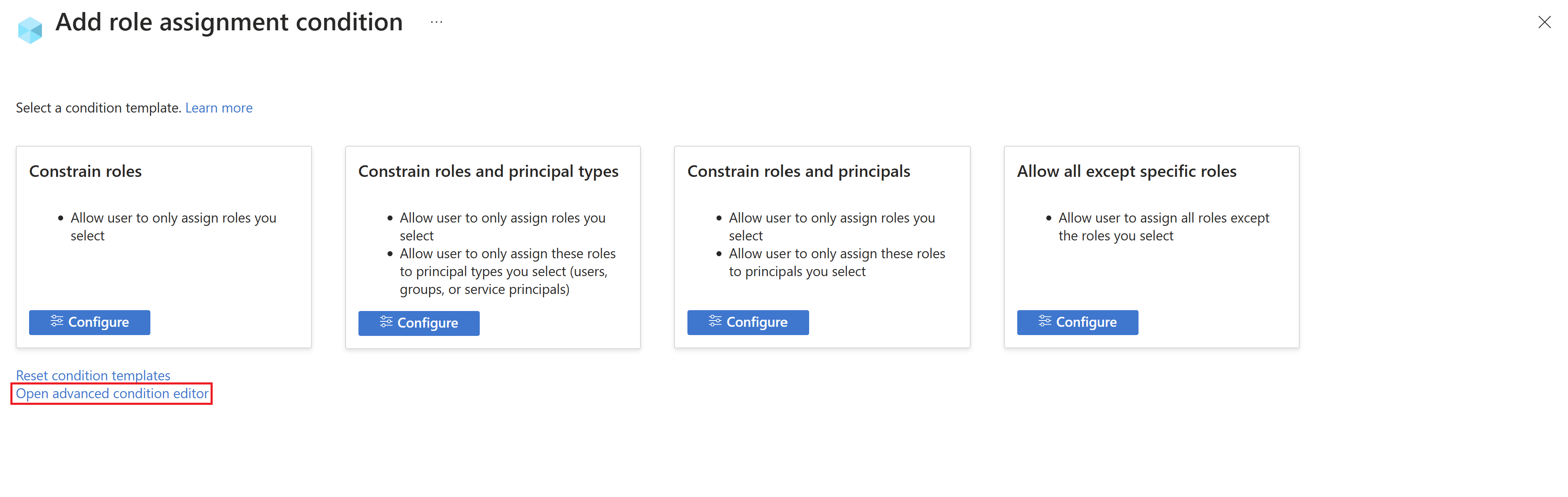Image resolution: width=1568 pixels, height=497 pixels.
Task: Configure Constrain roles and principal types template
Action: coord(419,323)
